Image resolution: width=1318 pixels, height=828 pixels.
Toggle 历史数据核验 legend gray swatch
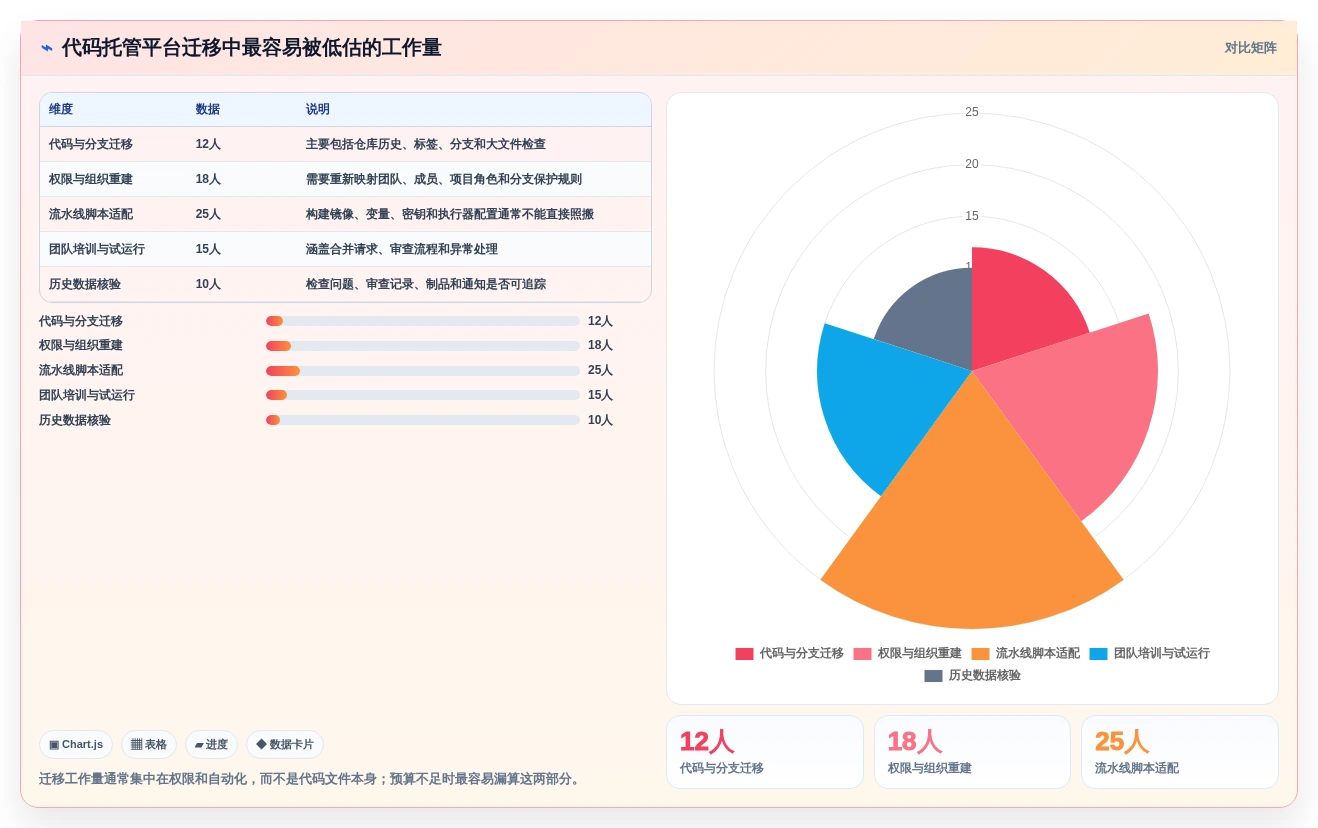tap(933, 676)
